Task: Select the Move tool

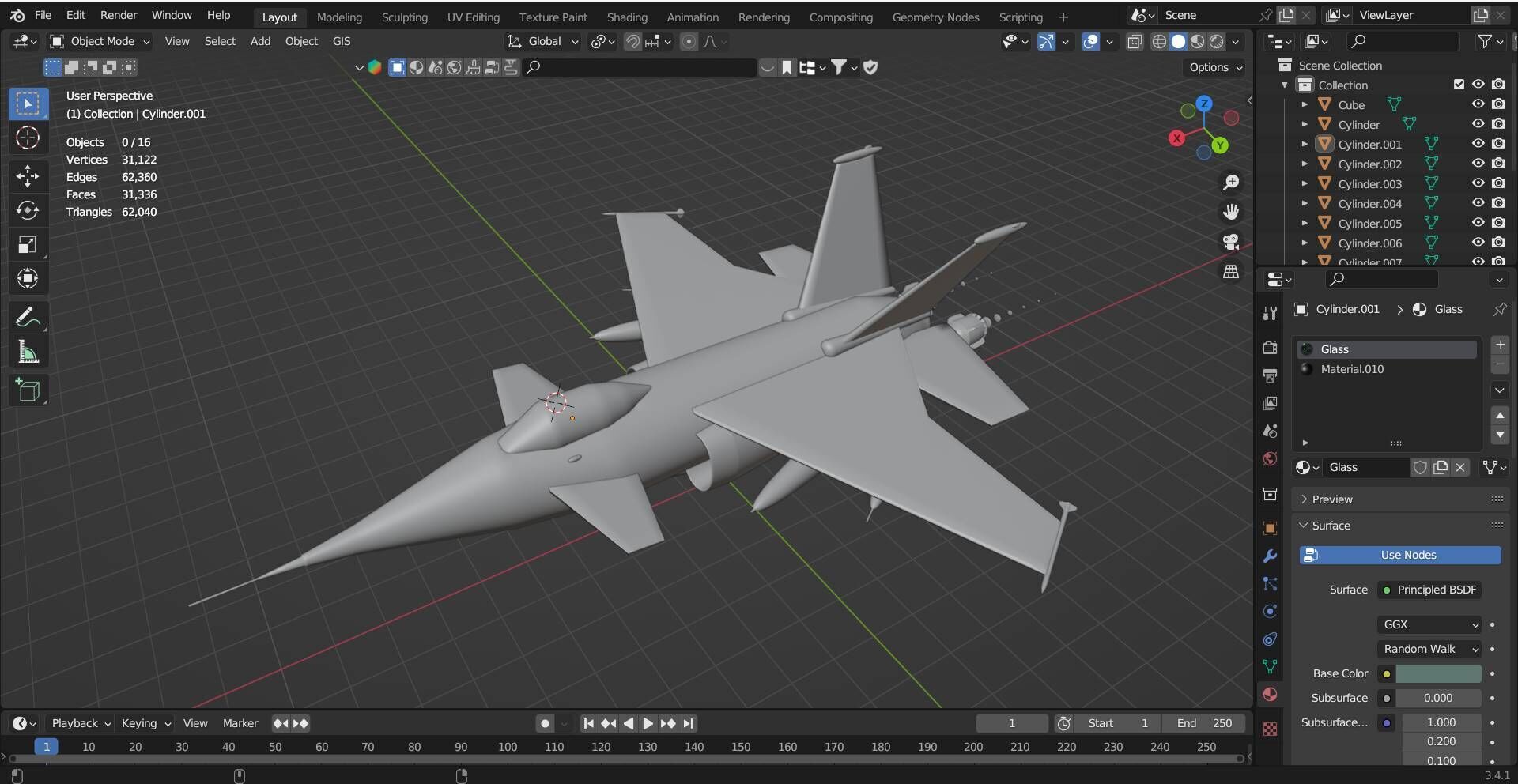Action: [x=28, y=175]
